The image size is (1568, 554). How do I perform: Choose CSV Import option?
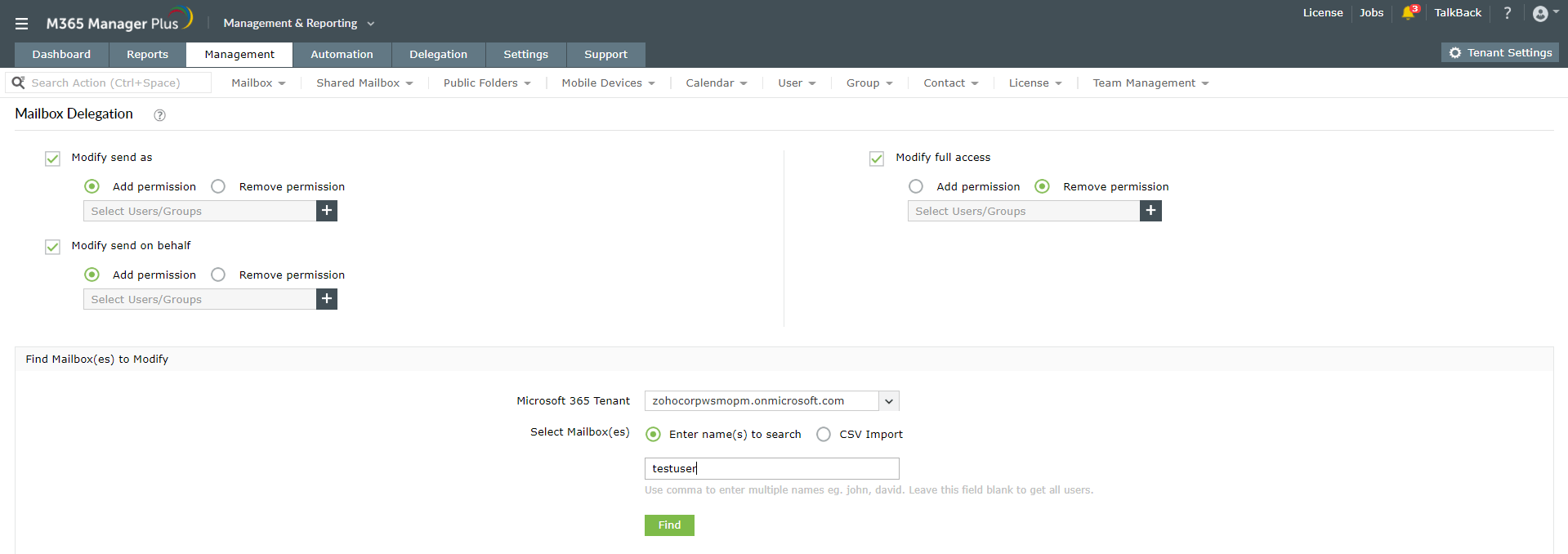[824, 434]
